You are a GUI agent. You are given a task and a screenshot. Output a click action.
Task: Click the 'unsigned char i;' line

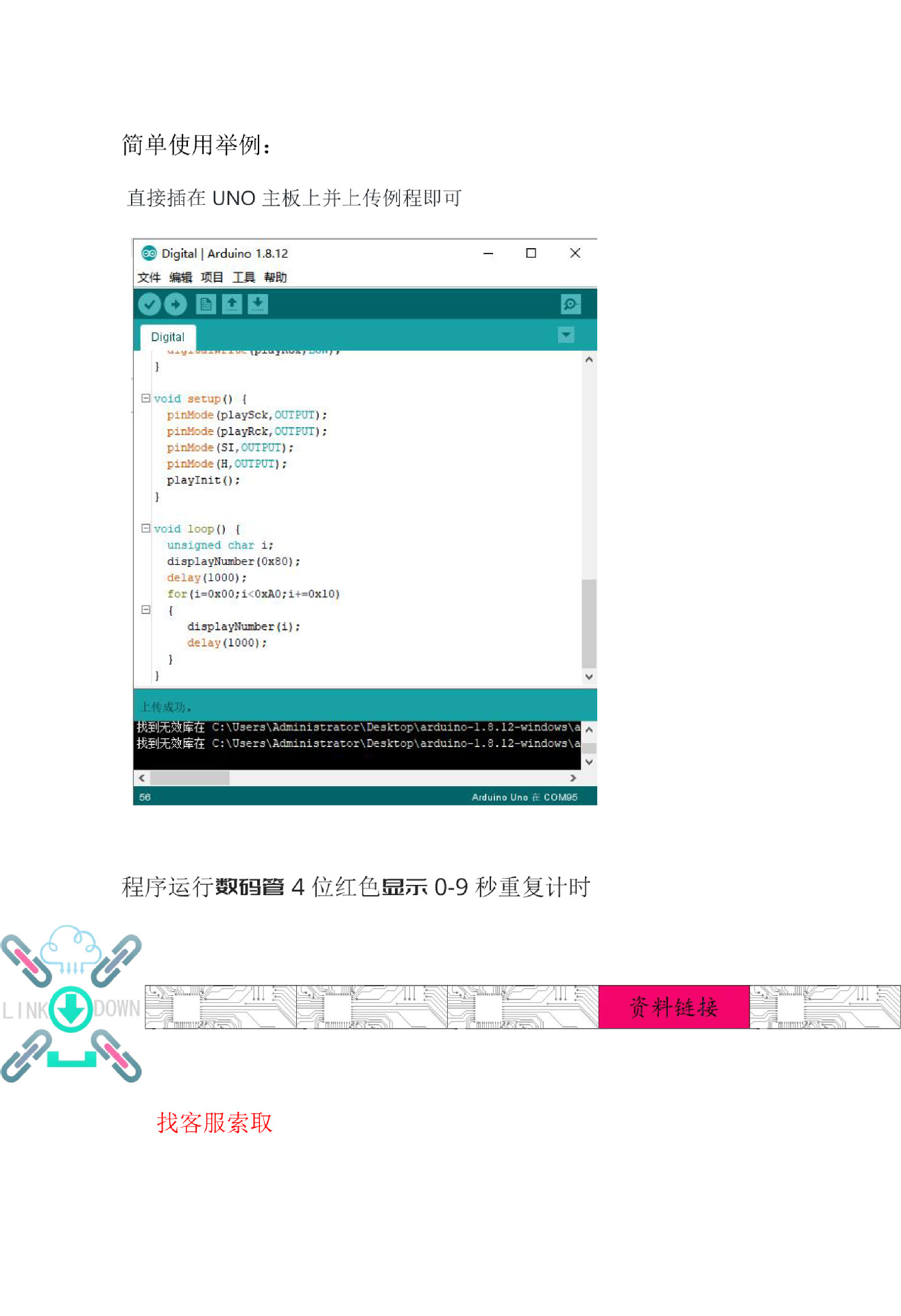[x=220, y=545]
